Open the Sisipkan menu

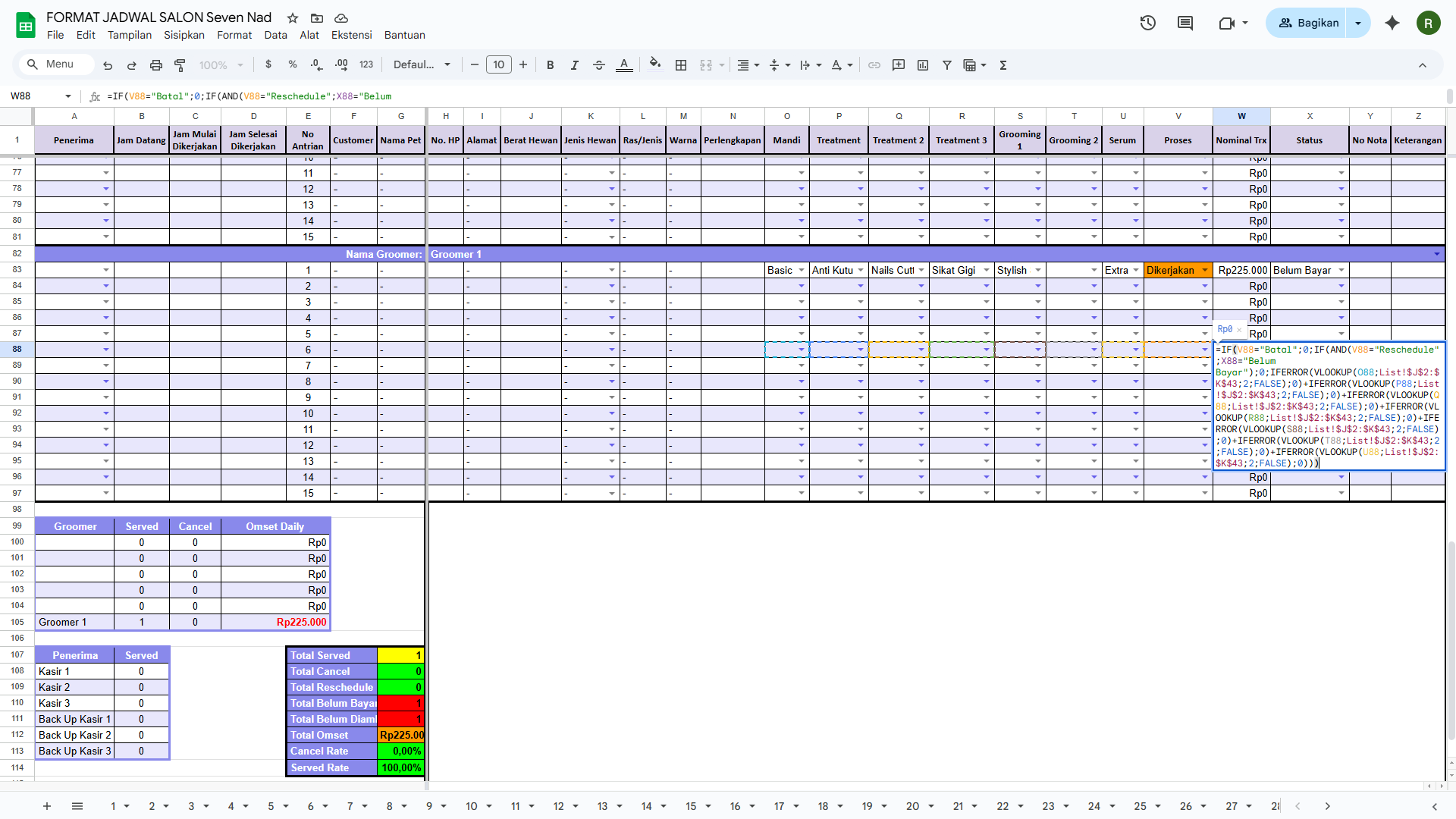[x=184, y=35]
